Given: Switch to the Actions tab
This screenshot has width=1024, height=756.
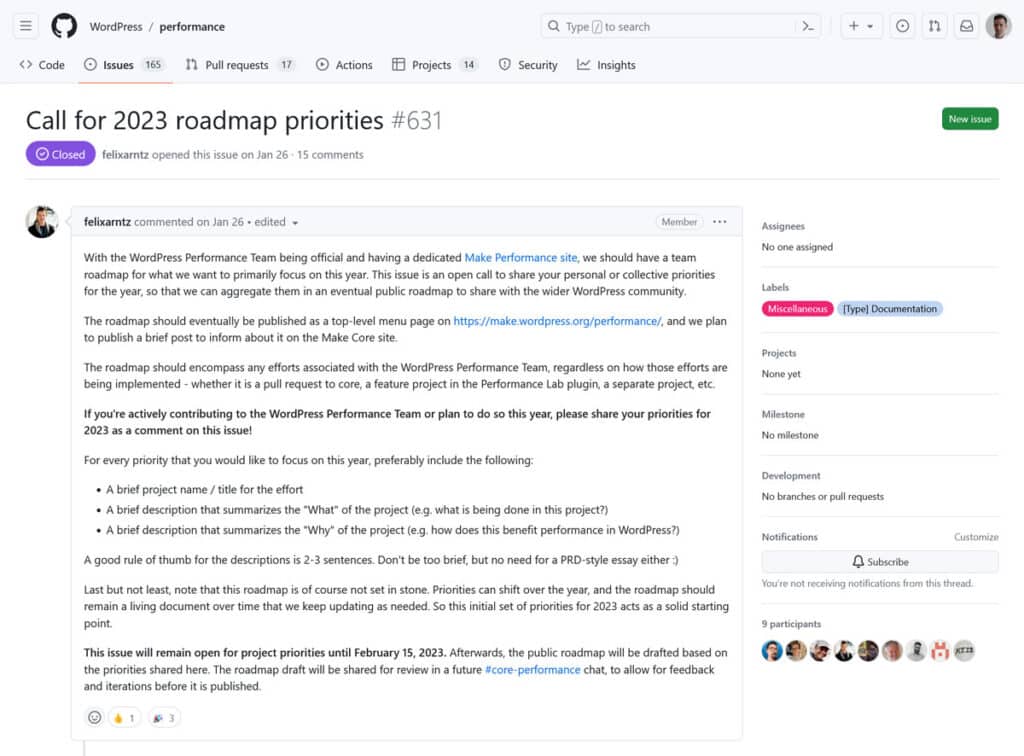Looking at the screenshot, I should (344, 64).
